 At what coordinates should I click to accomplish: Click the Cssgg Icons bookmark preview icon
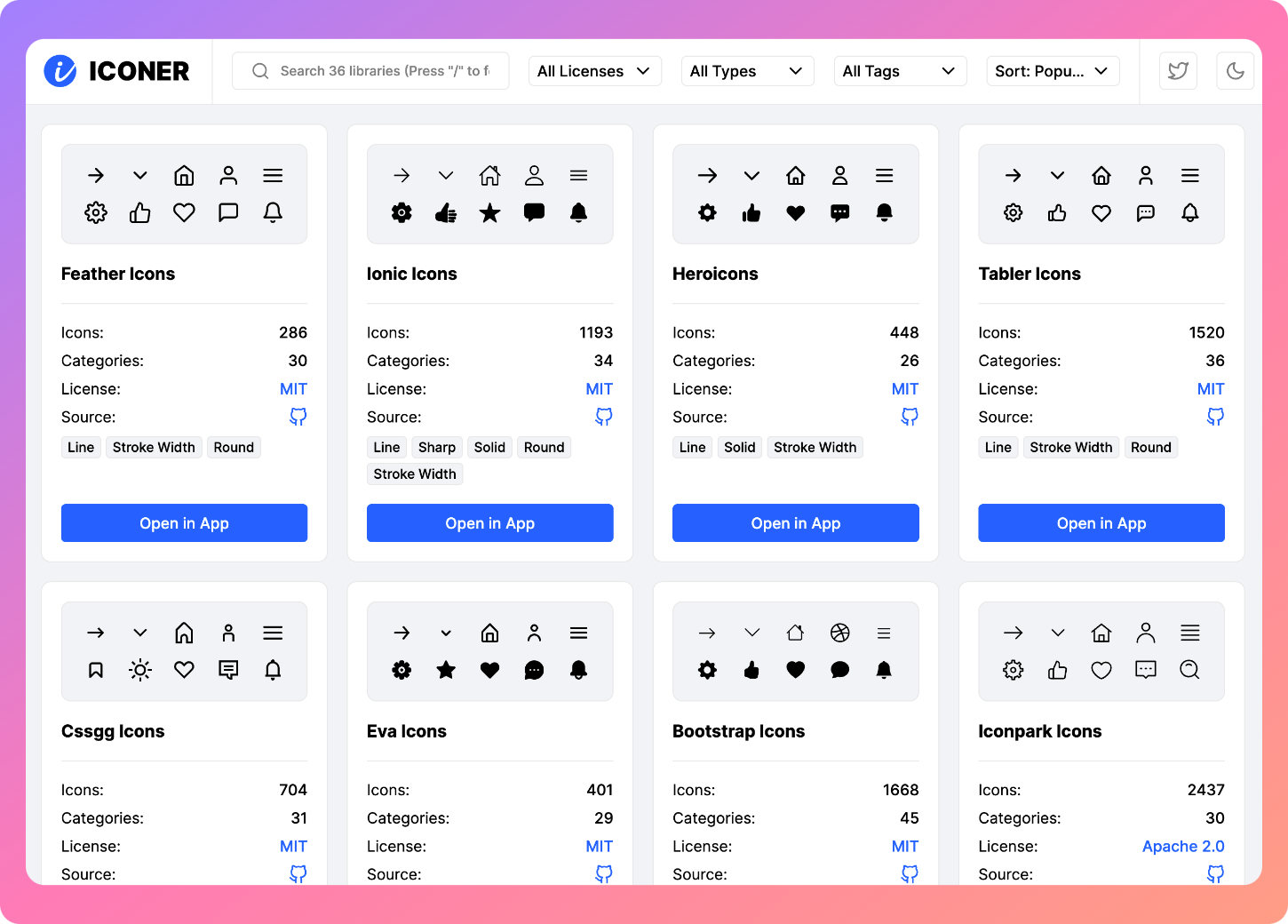pyautogui.click(x=96, y=670)
